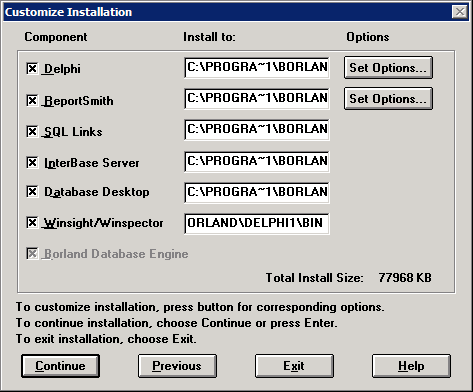Toggle the InterBase Server checkbox
The width and height of the screenshot is (473, 392).
[x=32, y=163]
